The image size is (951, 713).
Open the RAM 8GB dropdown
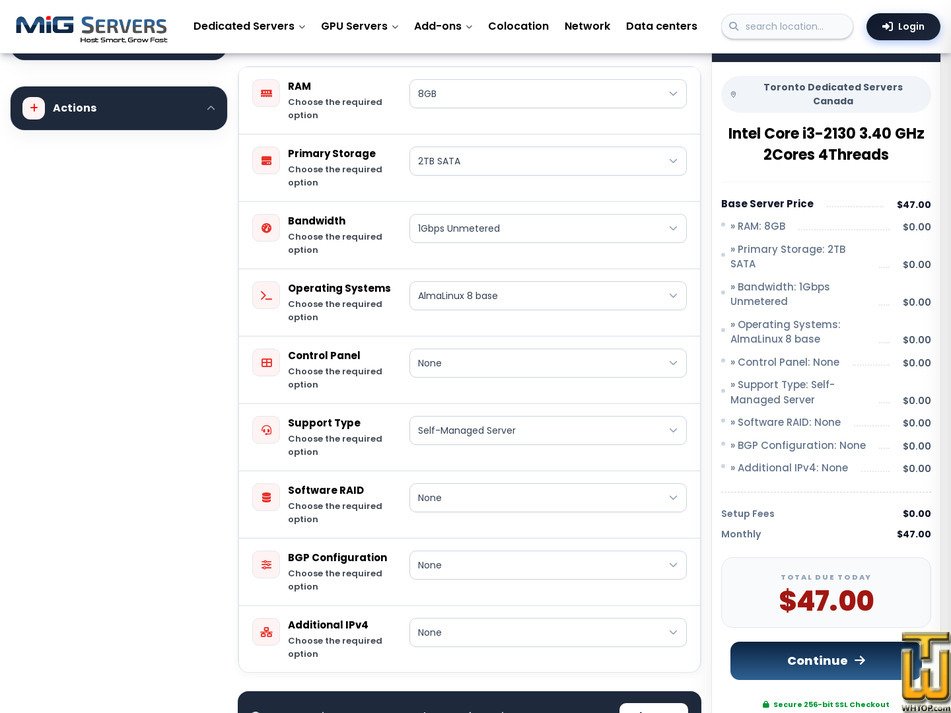tap(548, 94)
